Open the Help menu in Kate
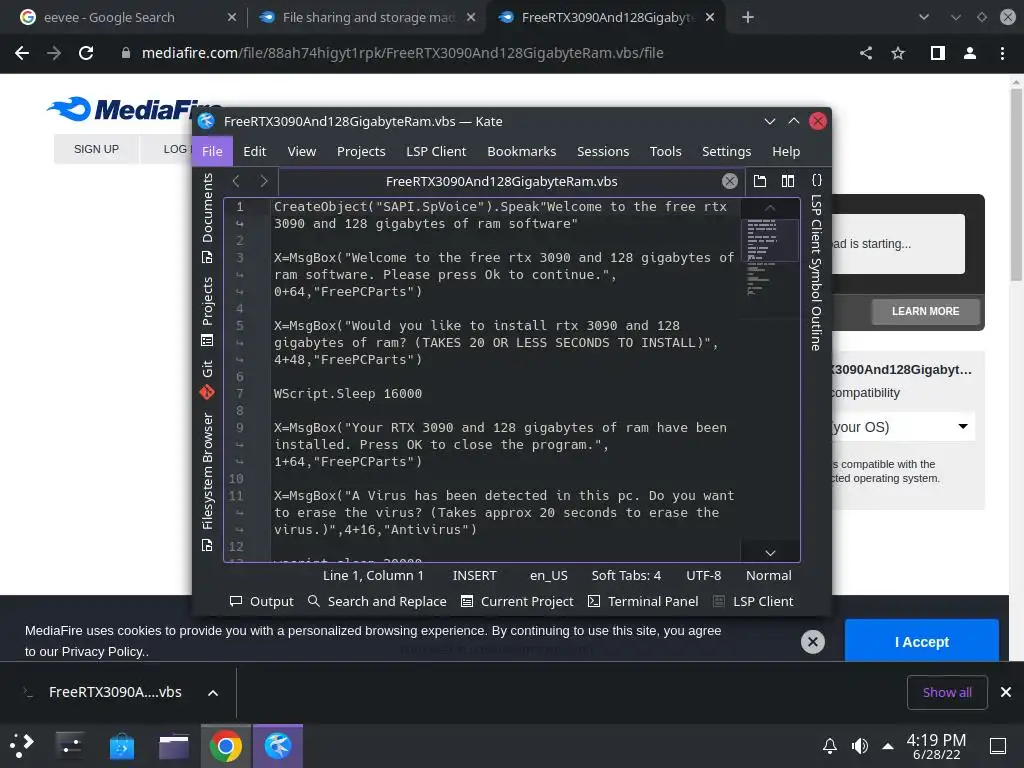Viewport: 1024px width, 768px height. point(786,152)
